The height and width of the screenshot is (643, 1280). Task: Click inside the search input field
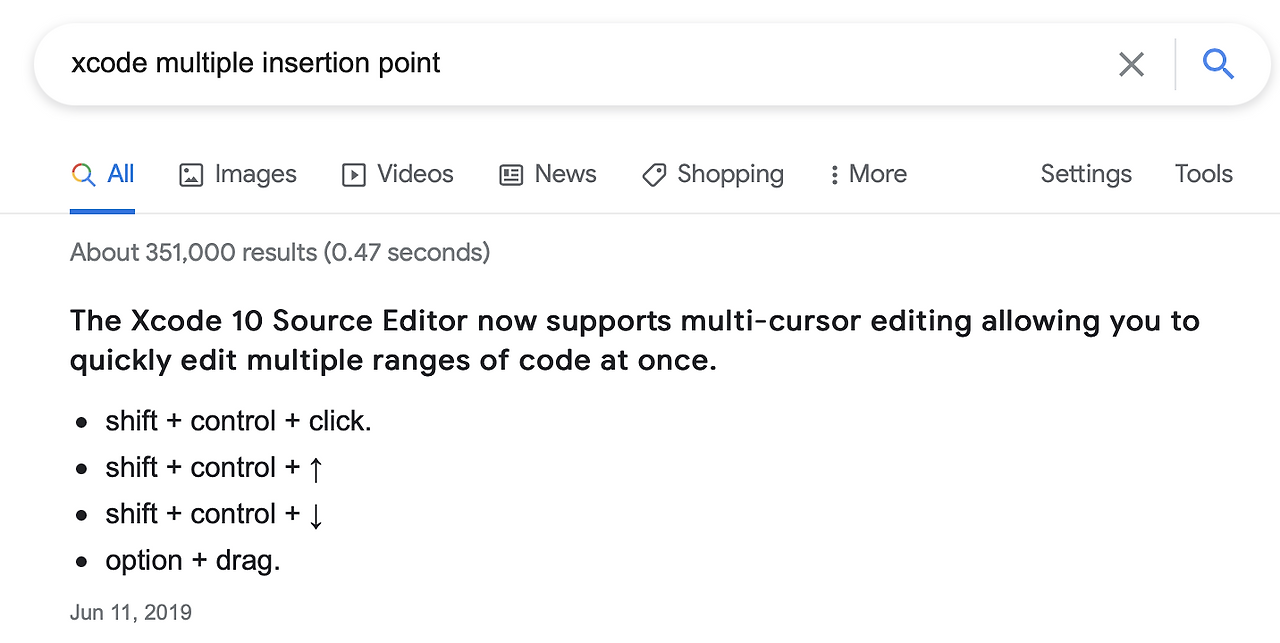(x=400, y=63)
